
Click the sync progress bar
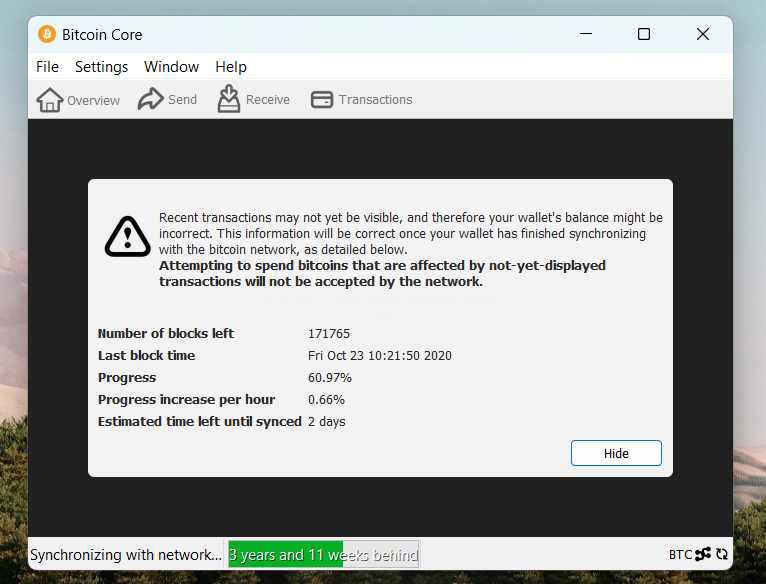323,554
